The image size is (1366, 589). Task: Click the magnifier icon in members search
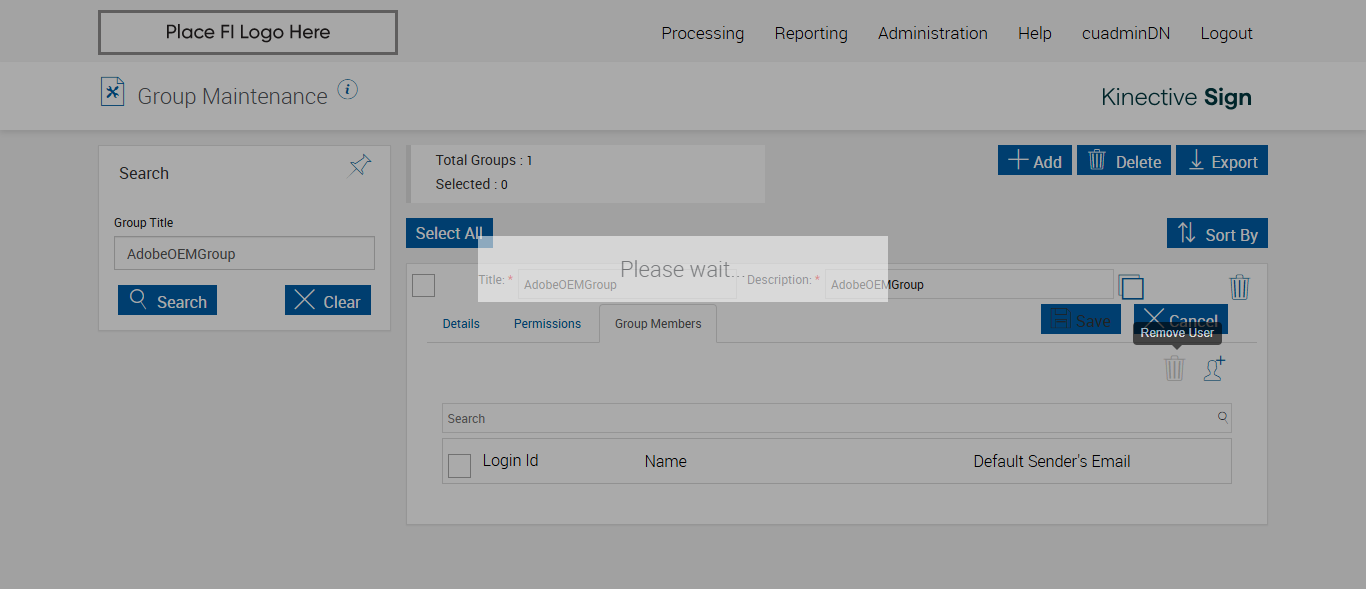coord(1222,418)
